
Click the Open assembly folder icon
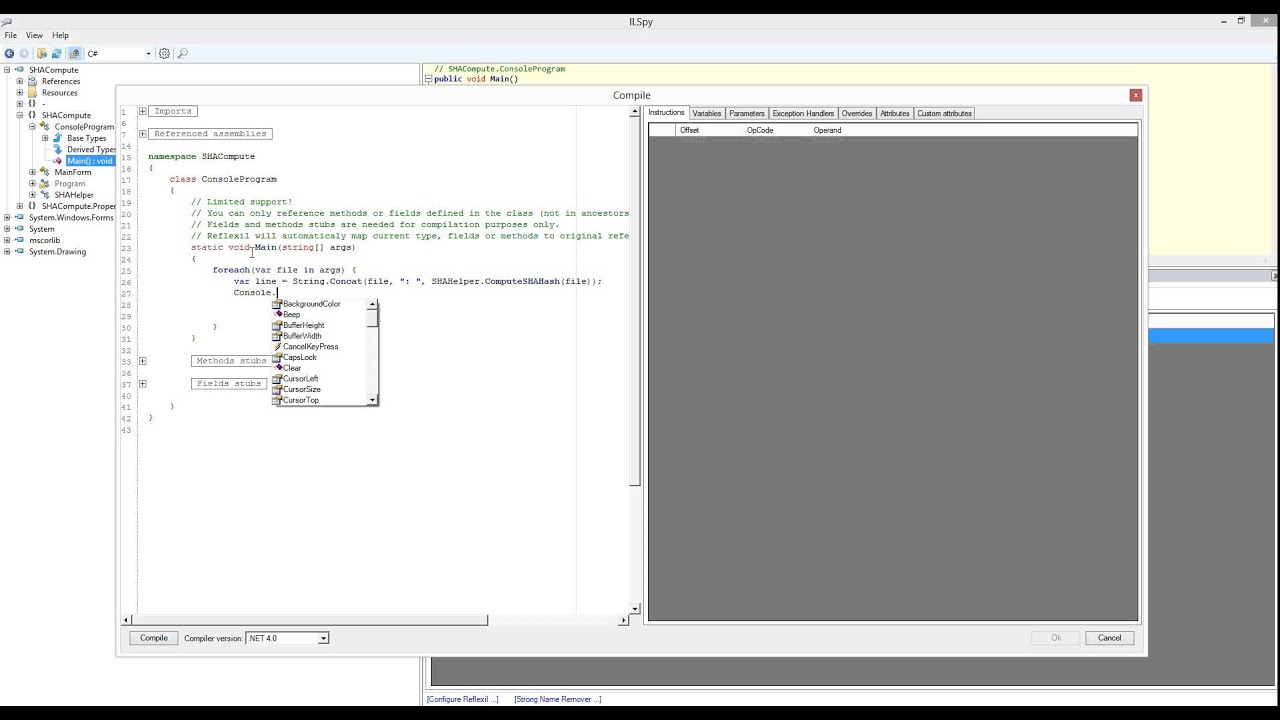(42, 53)
